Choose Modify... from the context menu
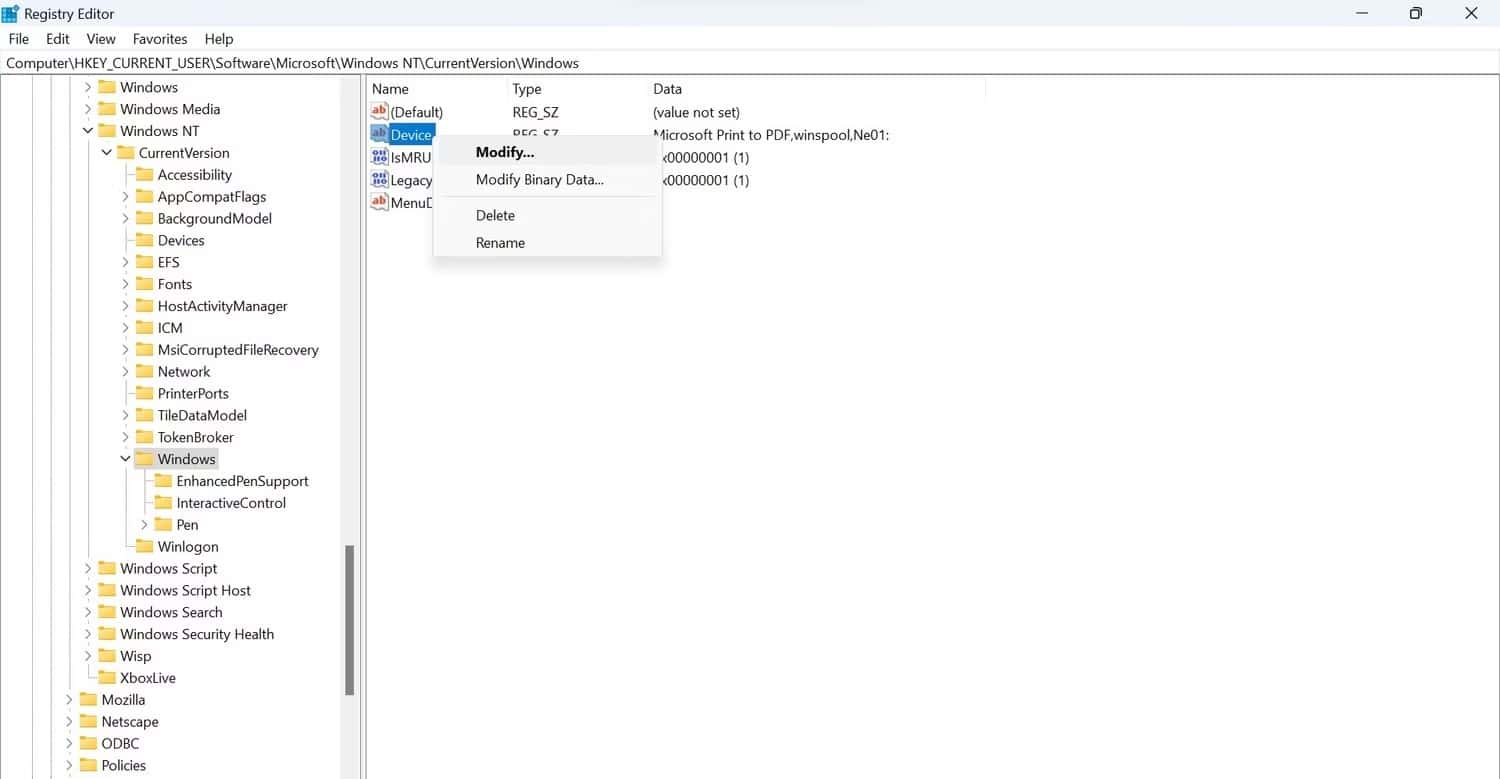 click(x=505, y=152)
